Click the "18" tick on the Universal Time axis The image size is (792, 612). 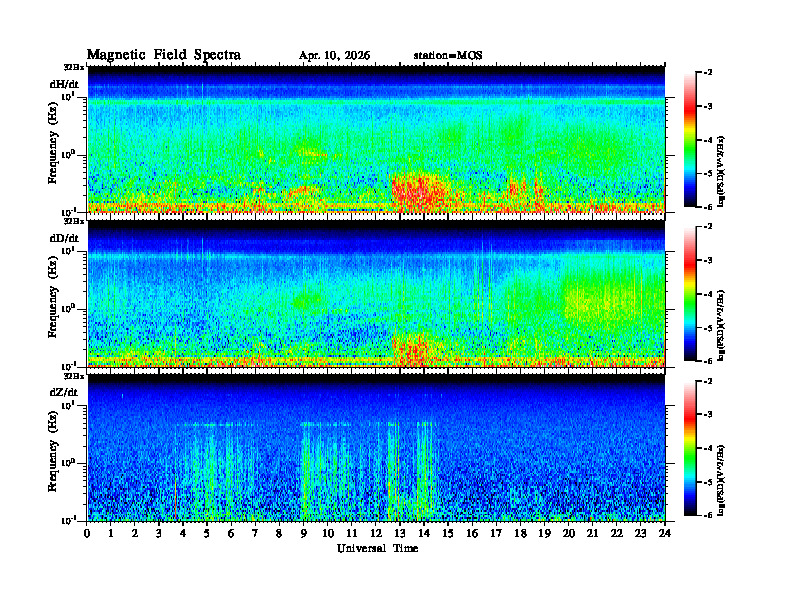pyautogui.click(x=520, y=534)
